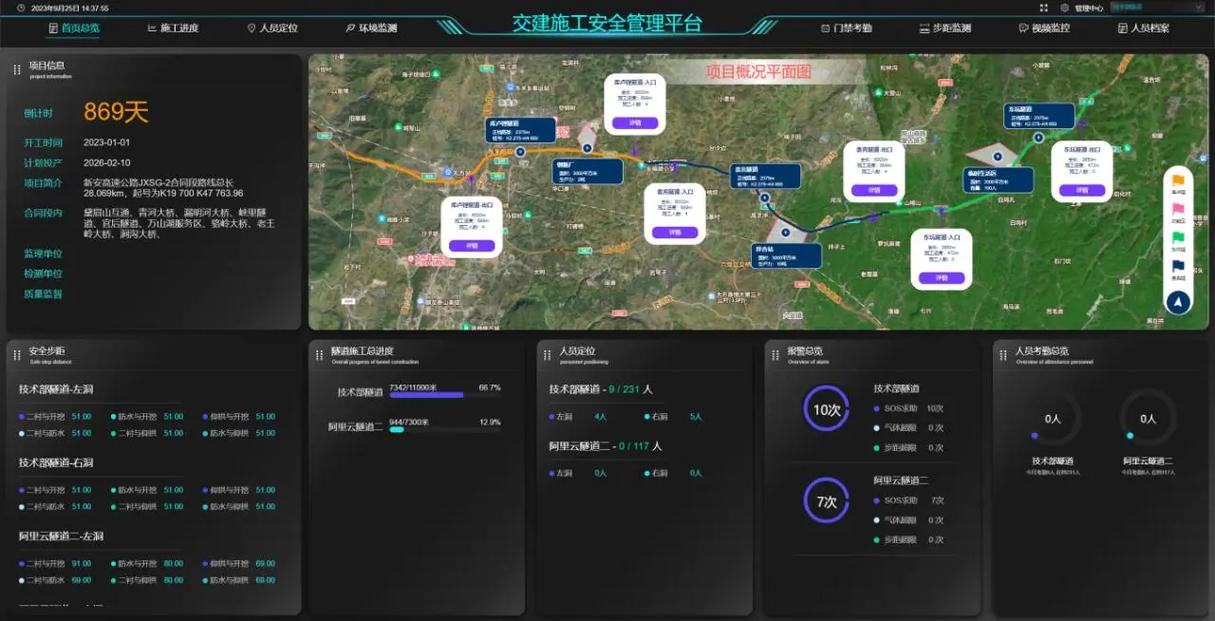Click the 2026-02-10 planned commissioning date
The height and width of the screenshot is (621, 1215).
(107, 162)
